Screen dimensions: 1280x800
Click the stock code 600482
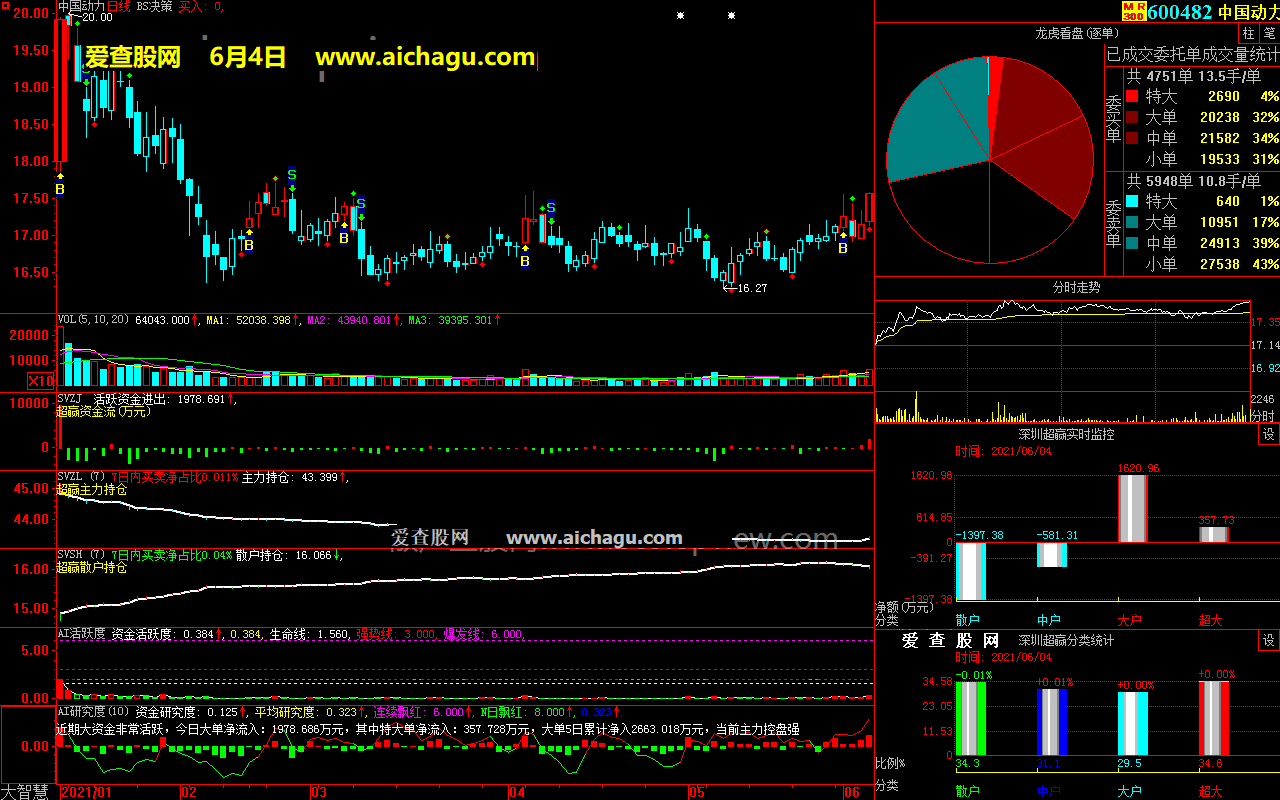tap(1180, 12)
